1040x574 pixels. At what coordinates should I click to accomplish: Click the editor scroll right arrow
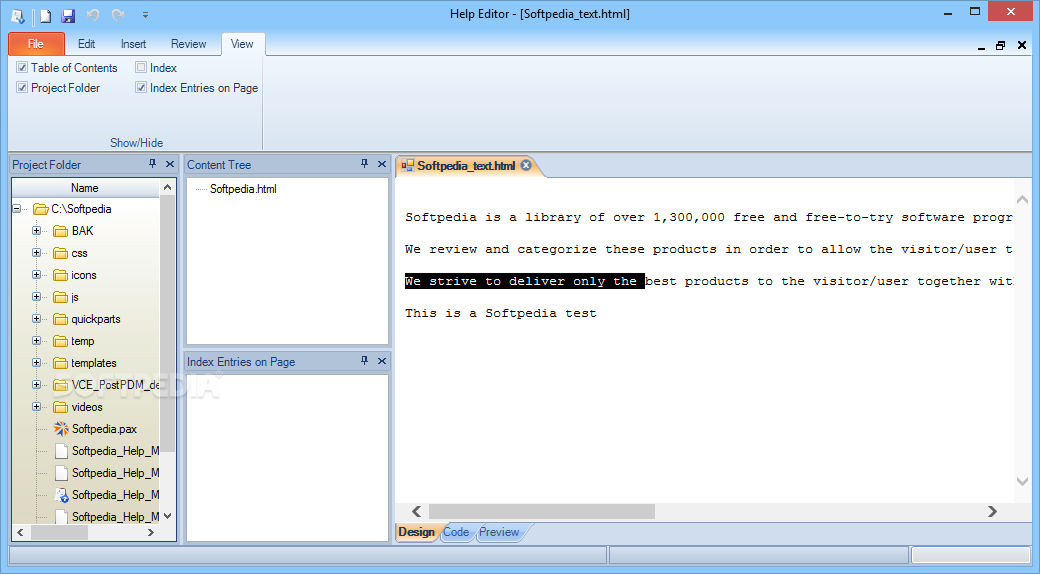(992, 511)
